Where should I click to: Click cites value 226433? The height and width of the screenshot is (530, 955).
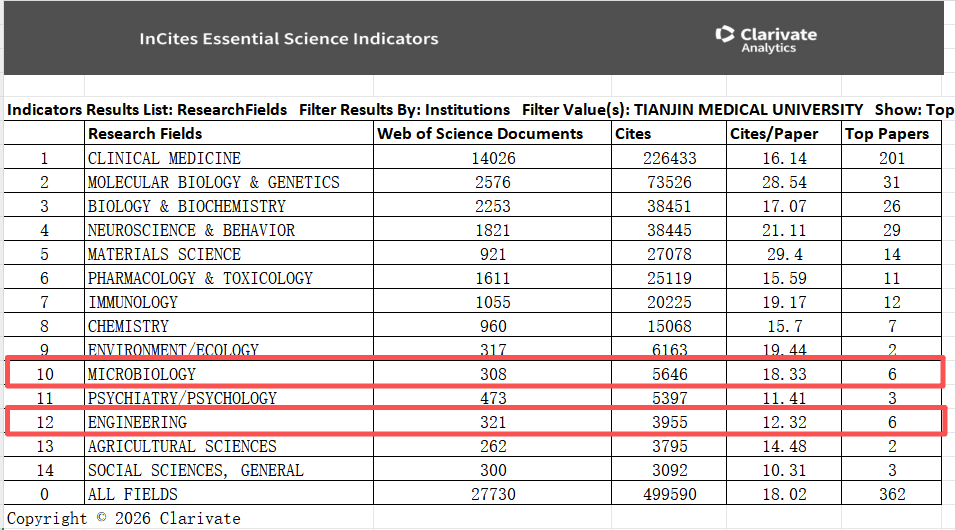point(669,158)
